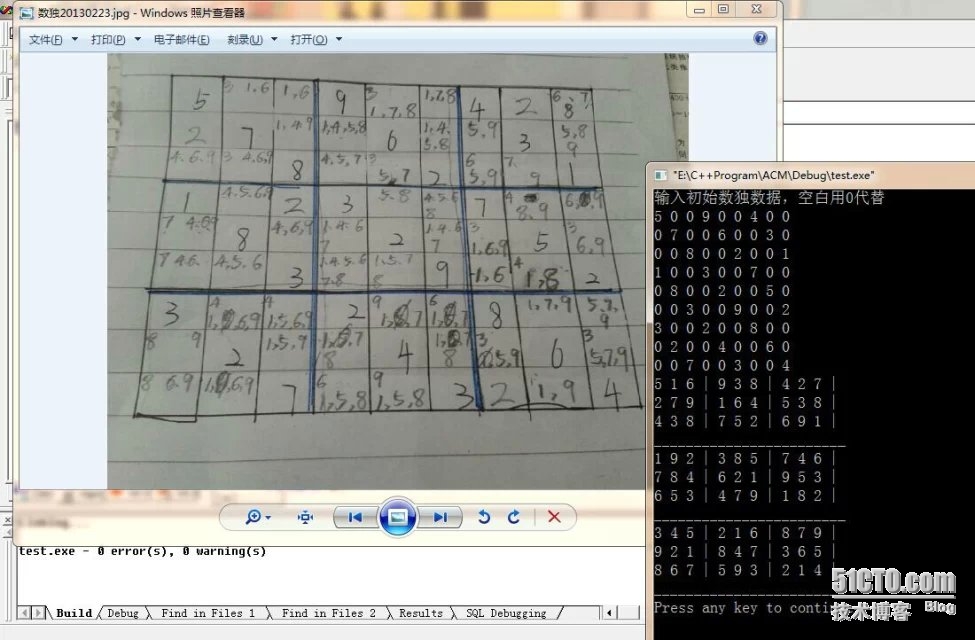This screenshot has width=975, height=640.
Task: Switch to the Find in Files 2 tab
Action: pyautogui.click(x=328, y=613)
